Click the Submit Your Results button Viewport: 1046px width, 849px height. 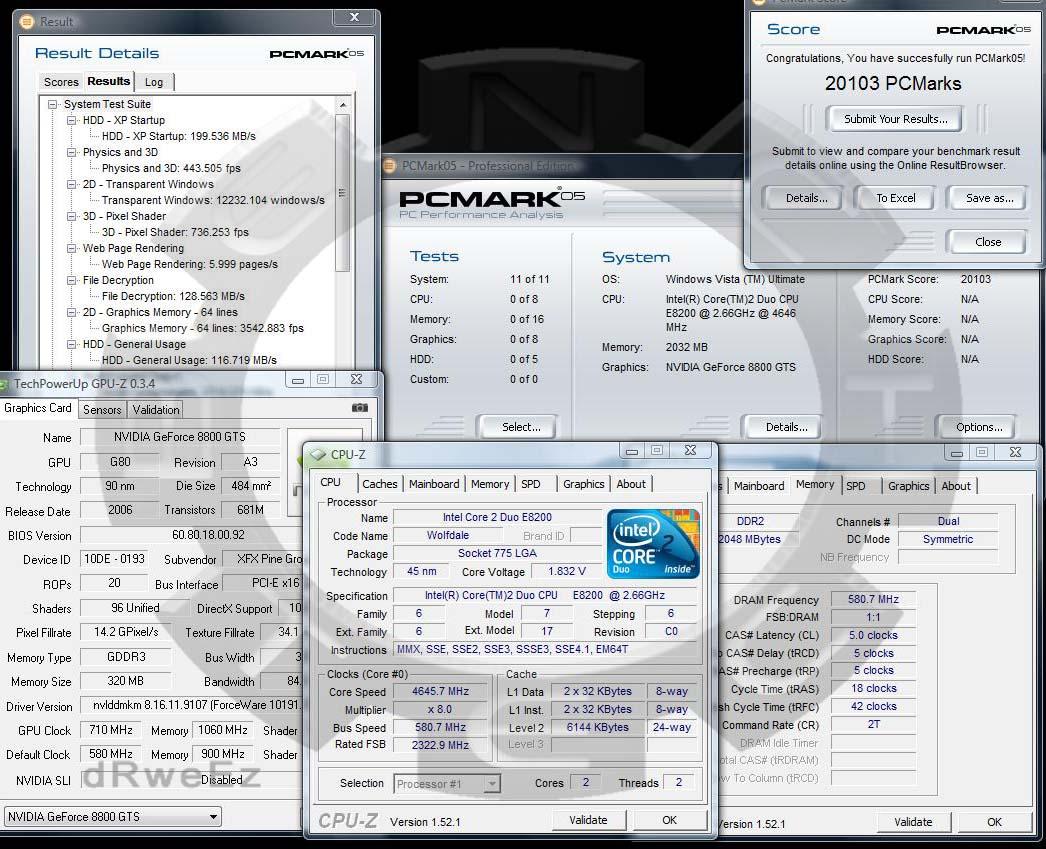895,119
